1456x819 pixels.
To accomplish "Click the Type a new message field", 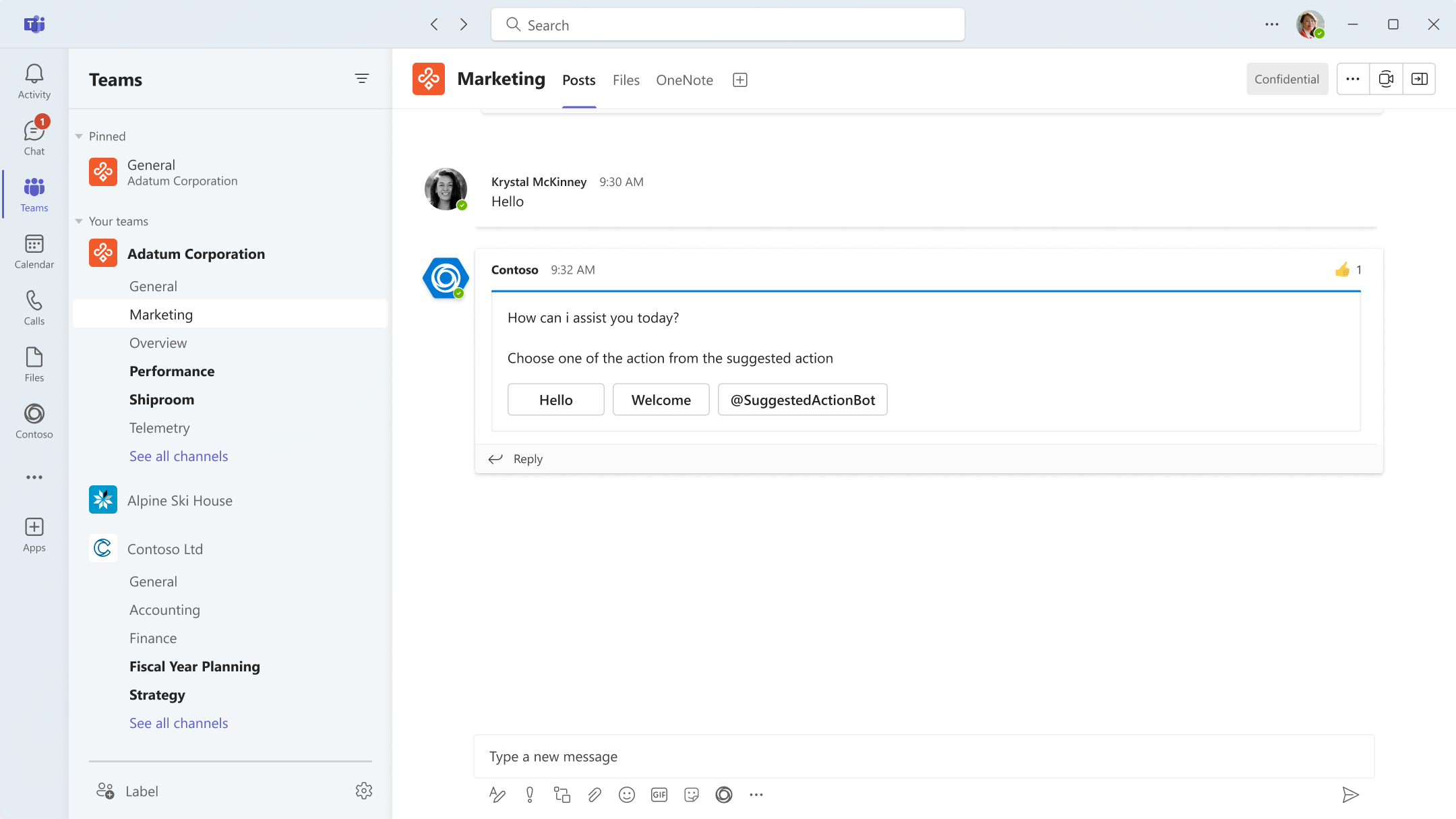I will pos(923,756).
